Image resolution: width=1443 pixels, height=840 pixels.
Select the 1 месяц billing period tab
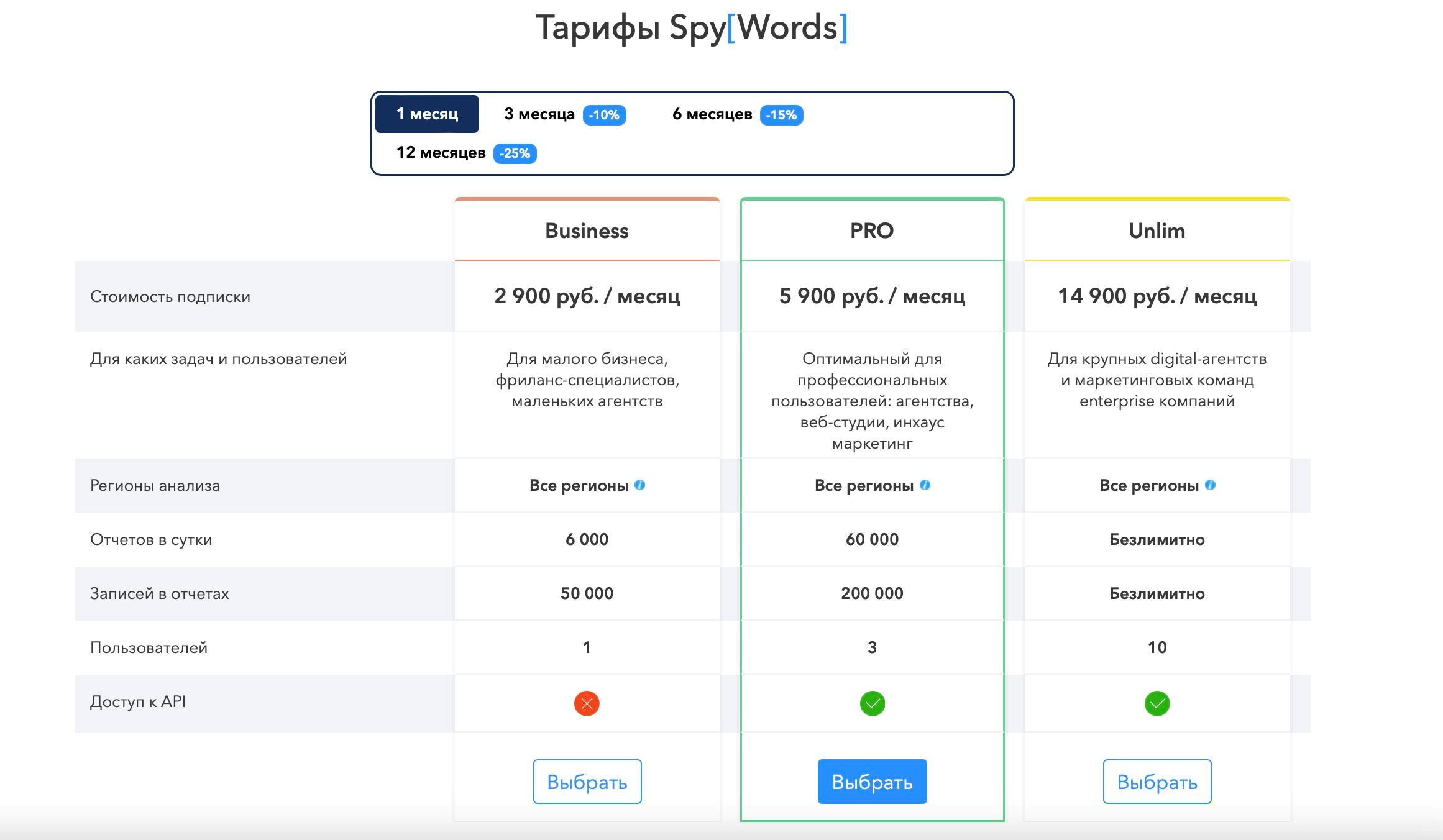coord(427,114)
